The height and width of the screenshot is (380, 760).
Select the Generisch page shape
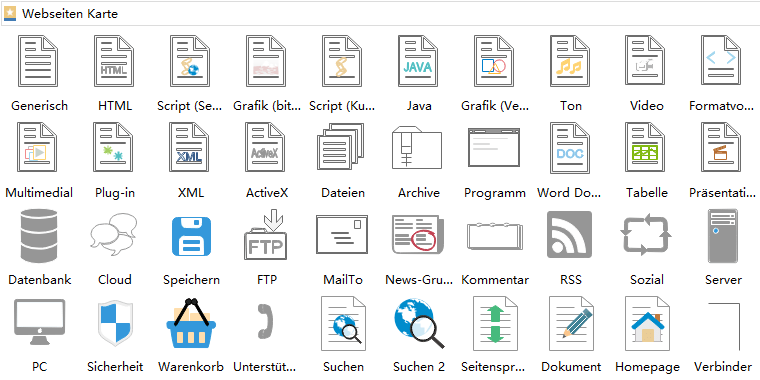coord(38,61)
